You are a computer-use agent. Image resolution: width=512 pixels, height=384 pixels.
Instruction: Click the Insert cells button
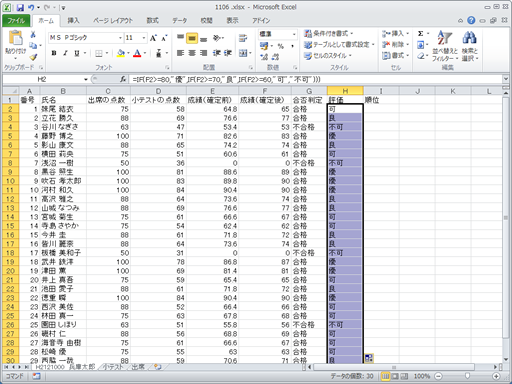(396, 34)
